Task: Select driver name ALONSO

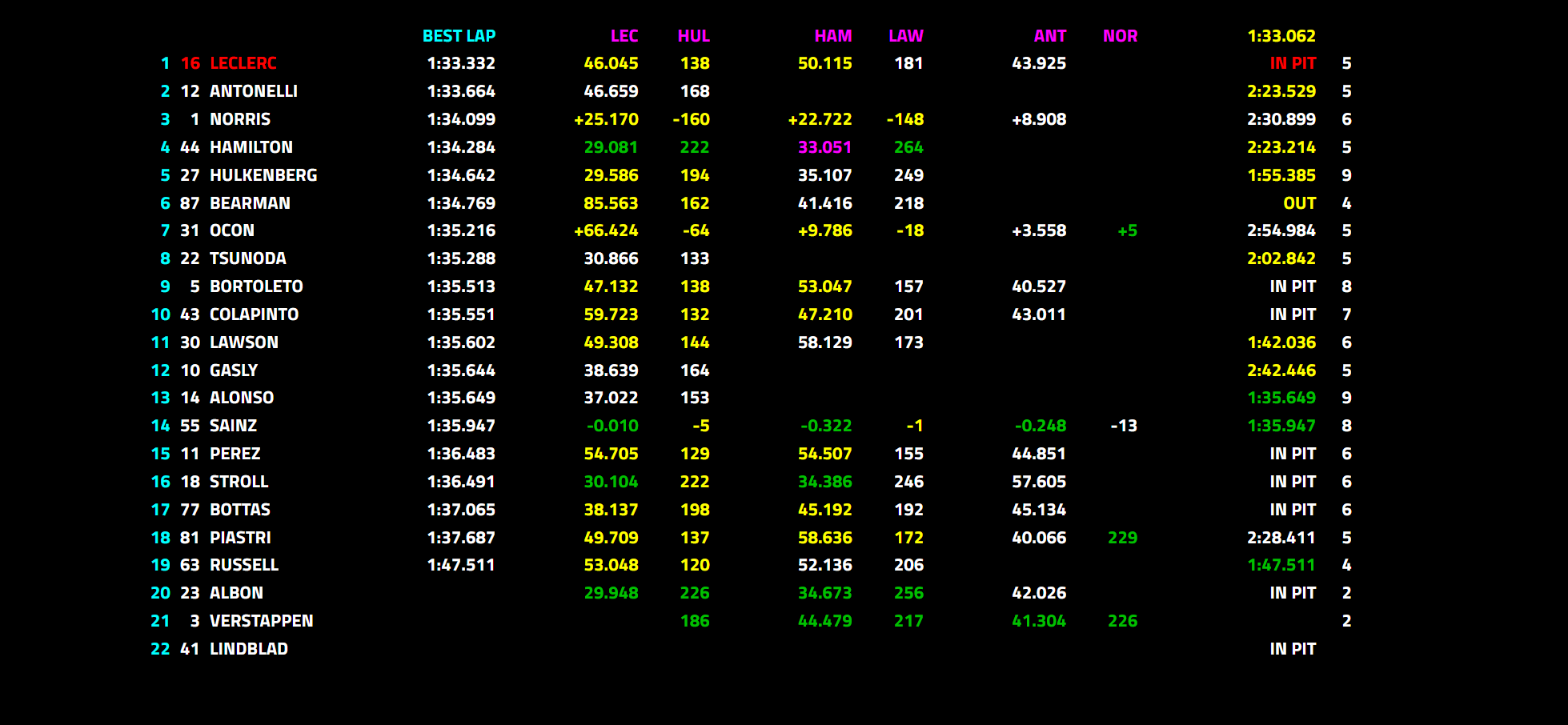Action: click(242, 398)
